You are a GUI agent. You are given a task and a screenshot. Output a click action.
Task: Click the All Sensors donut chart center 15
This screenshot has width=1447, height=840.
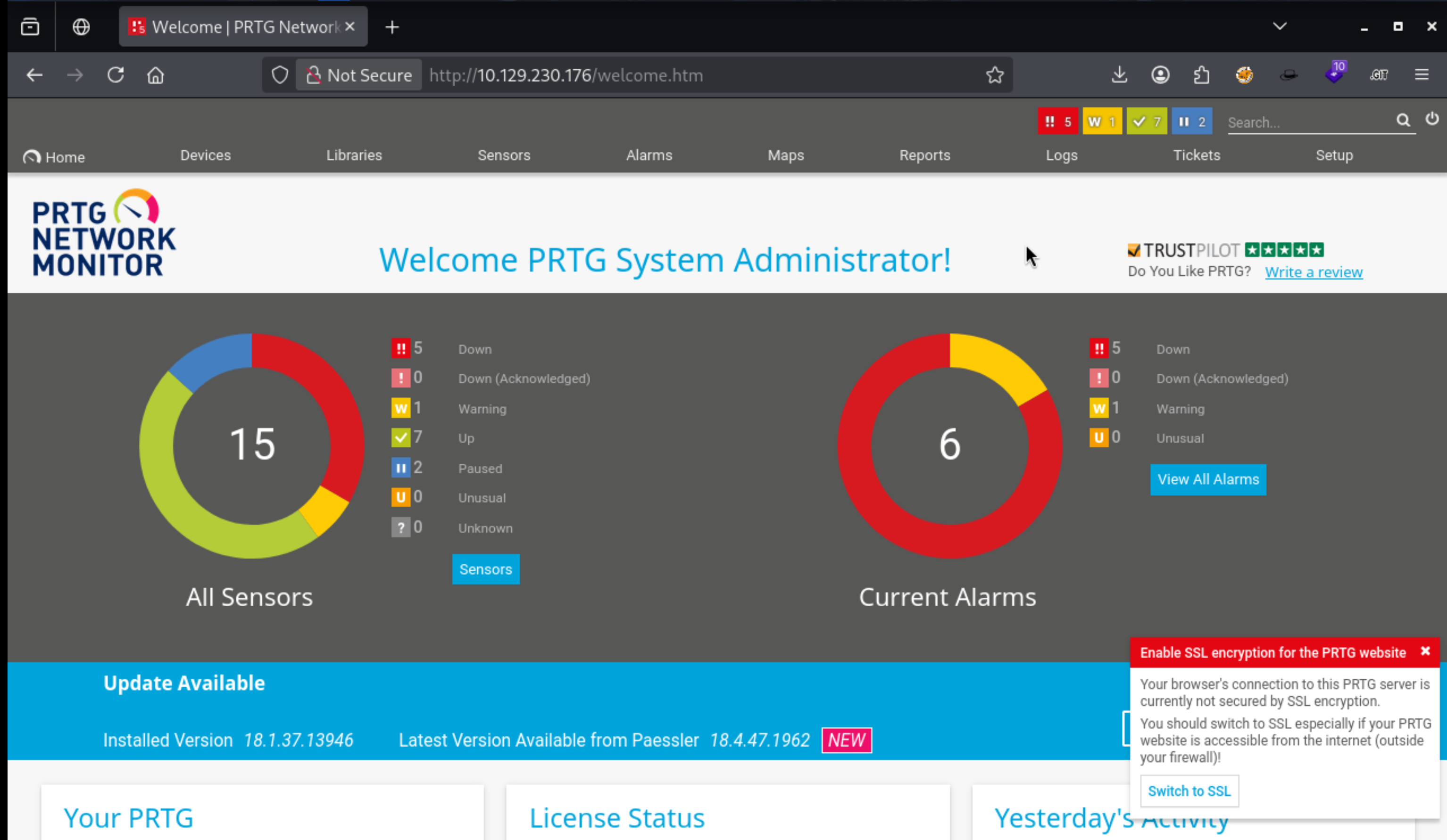pyautogui.click(x=252, y=445)
